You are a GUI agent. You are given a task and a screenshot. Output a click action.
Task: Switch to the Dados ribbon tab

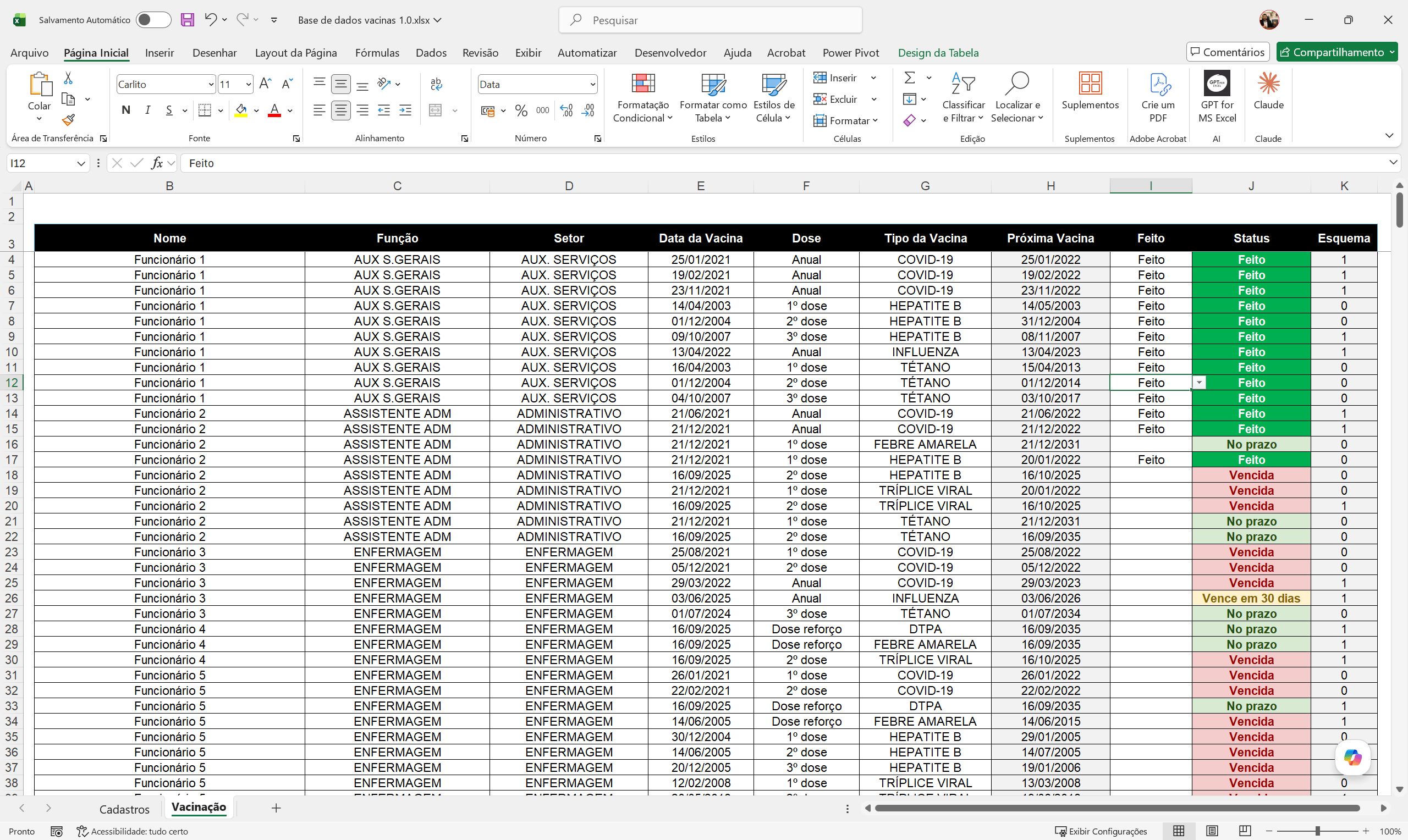pos(431,53)
